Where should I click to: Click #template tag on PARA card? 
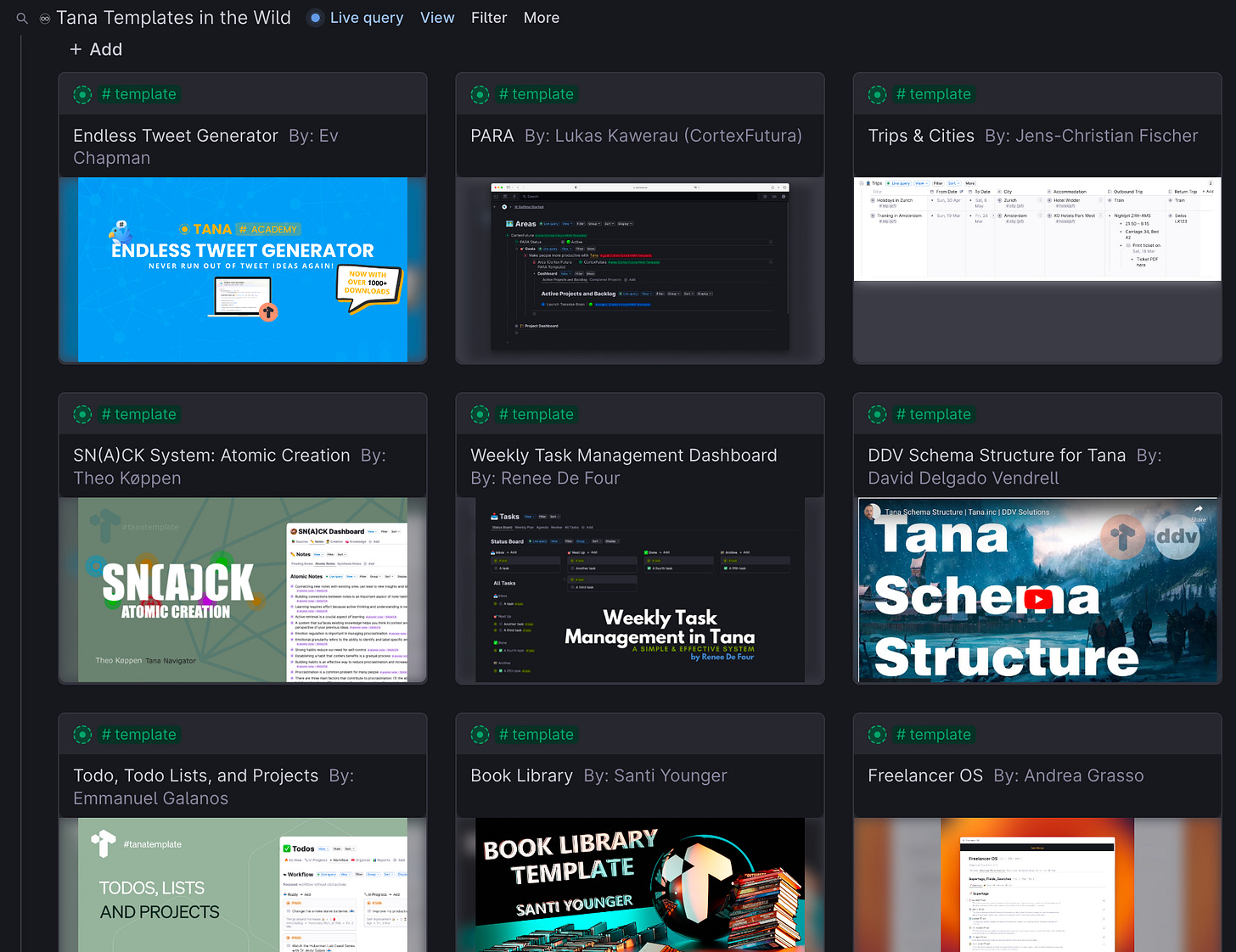click(x=537, y=94)
